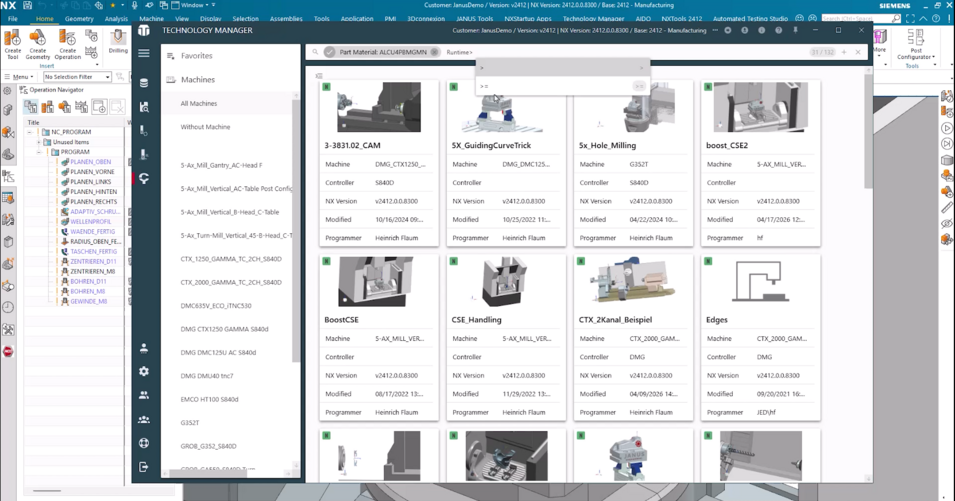Toggle green marker on 5X_GuidingCurveTrick card
Image resolution: width=955 pixels, height=501 pixels.
click(454, 87)
